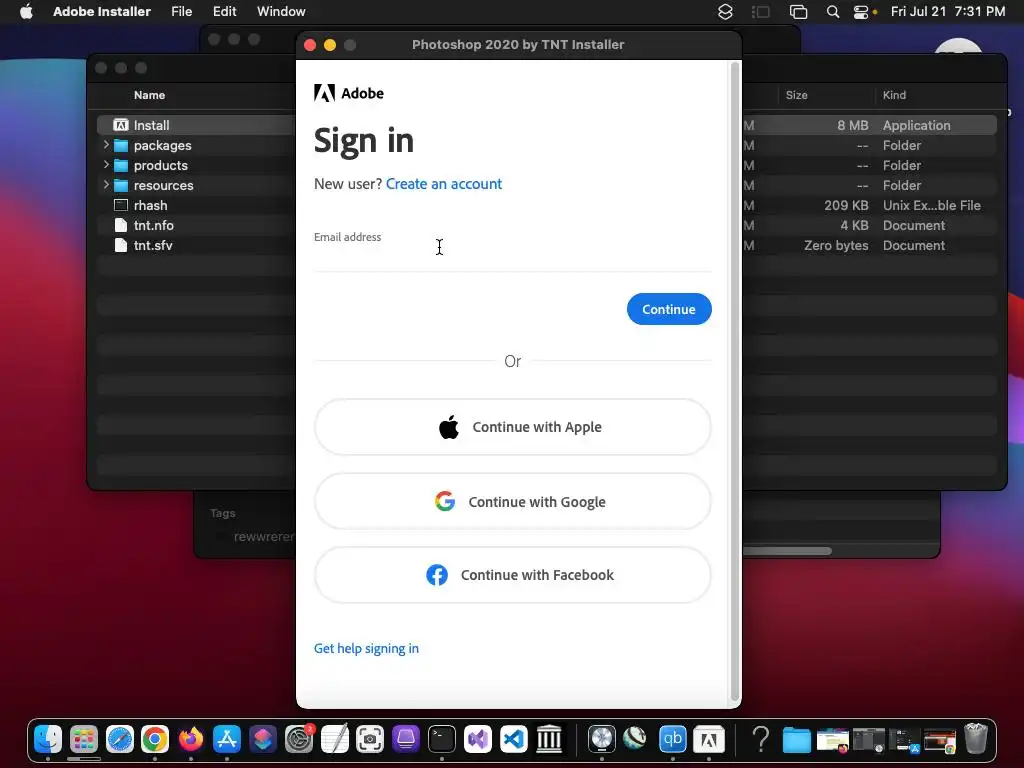
Task: Click the Adobe Installer dock icon
Action: pyautogui.click(x=709, y=739)
